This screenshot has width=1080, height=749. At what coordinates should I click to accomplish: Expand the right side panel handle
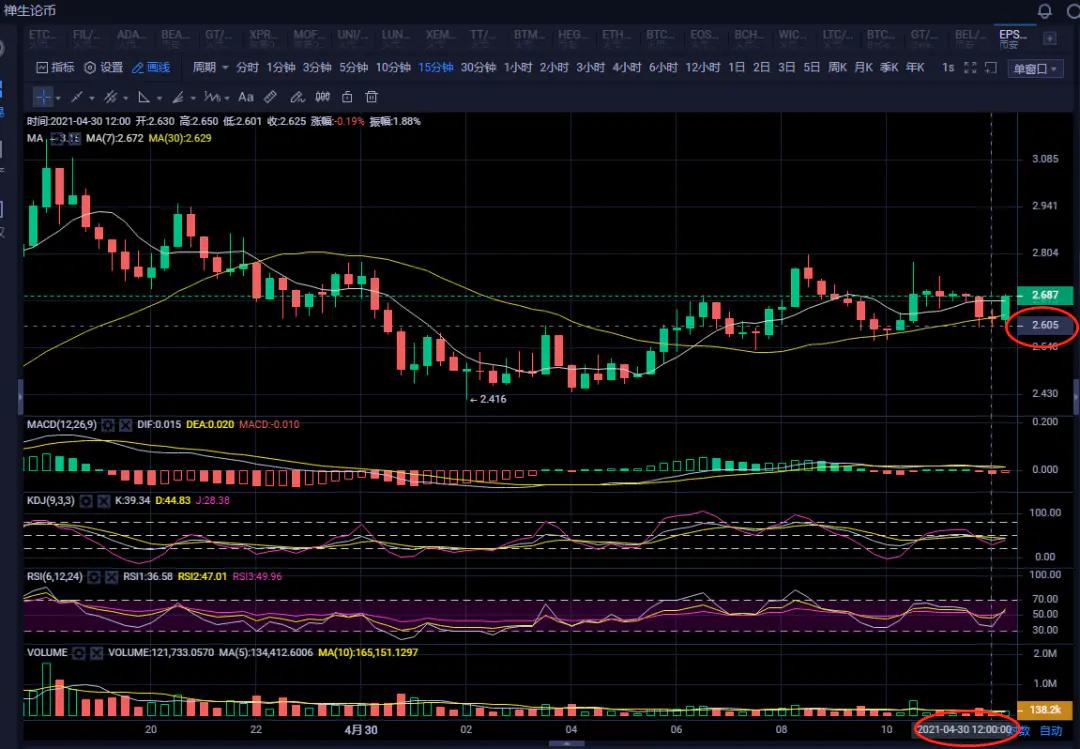point(1077,397)
